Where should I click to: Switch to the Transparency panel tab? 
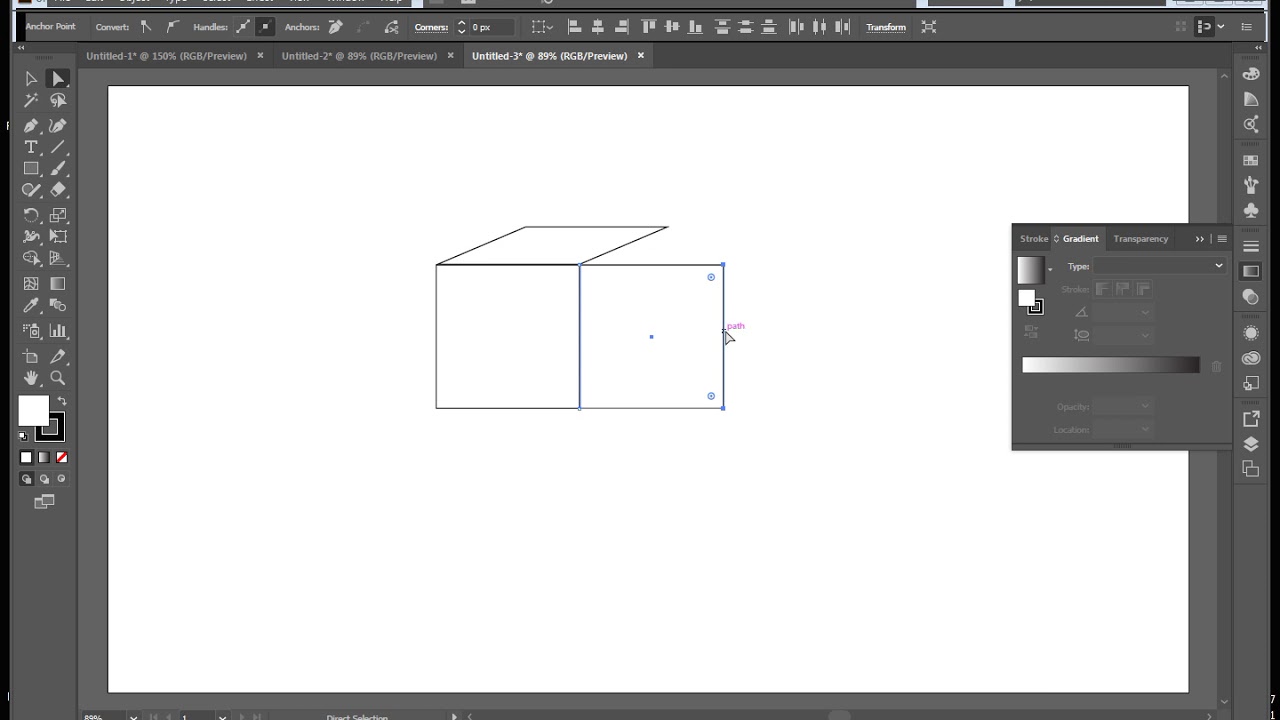pyautogui.click(x=1141, y=239)
